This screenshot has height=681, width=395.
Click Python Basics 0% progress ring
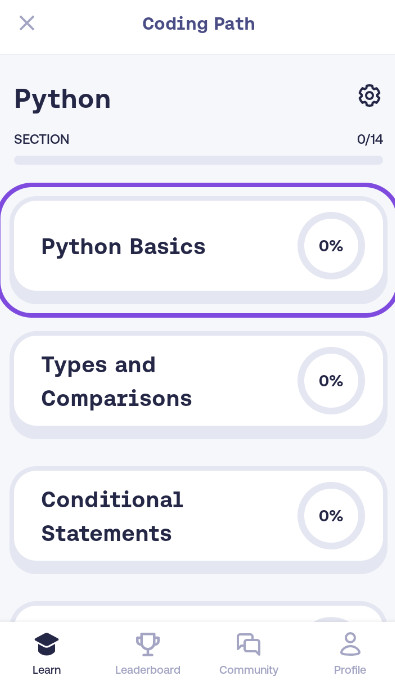(331, 246)
